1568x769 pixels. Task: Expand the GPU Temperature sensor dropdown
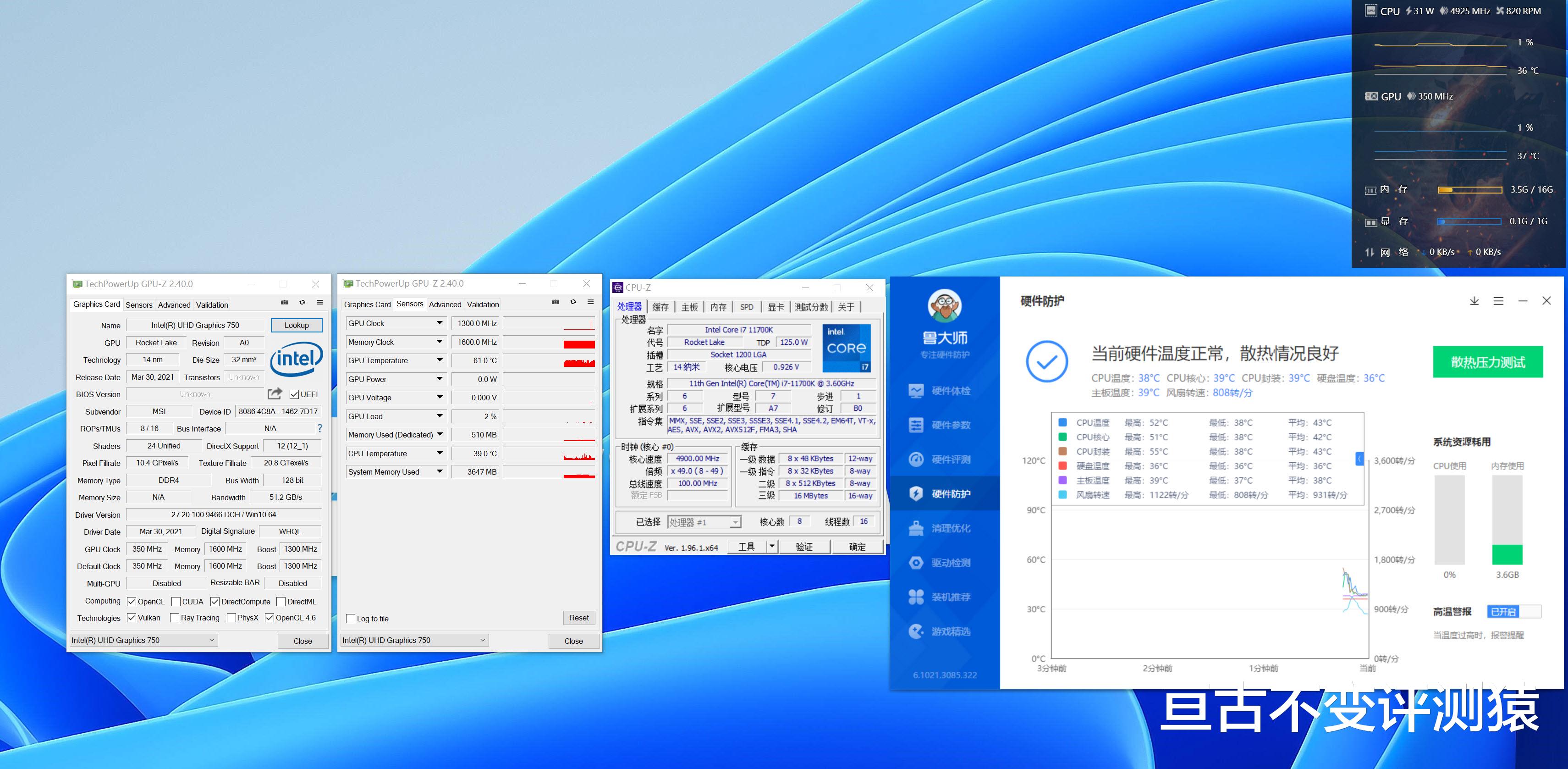coord(440,360)
